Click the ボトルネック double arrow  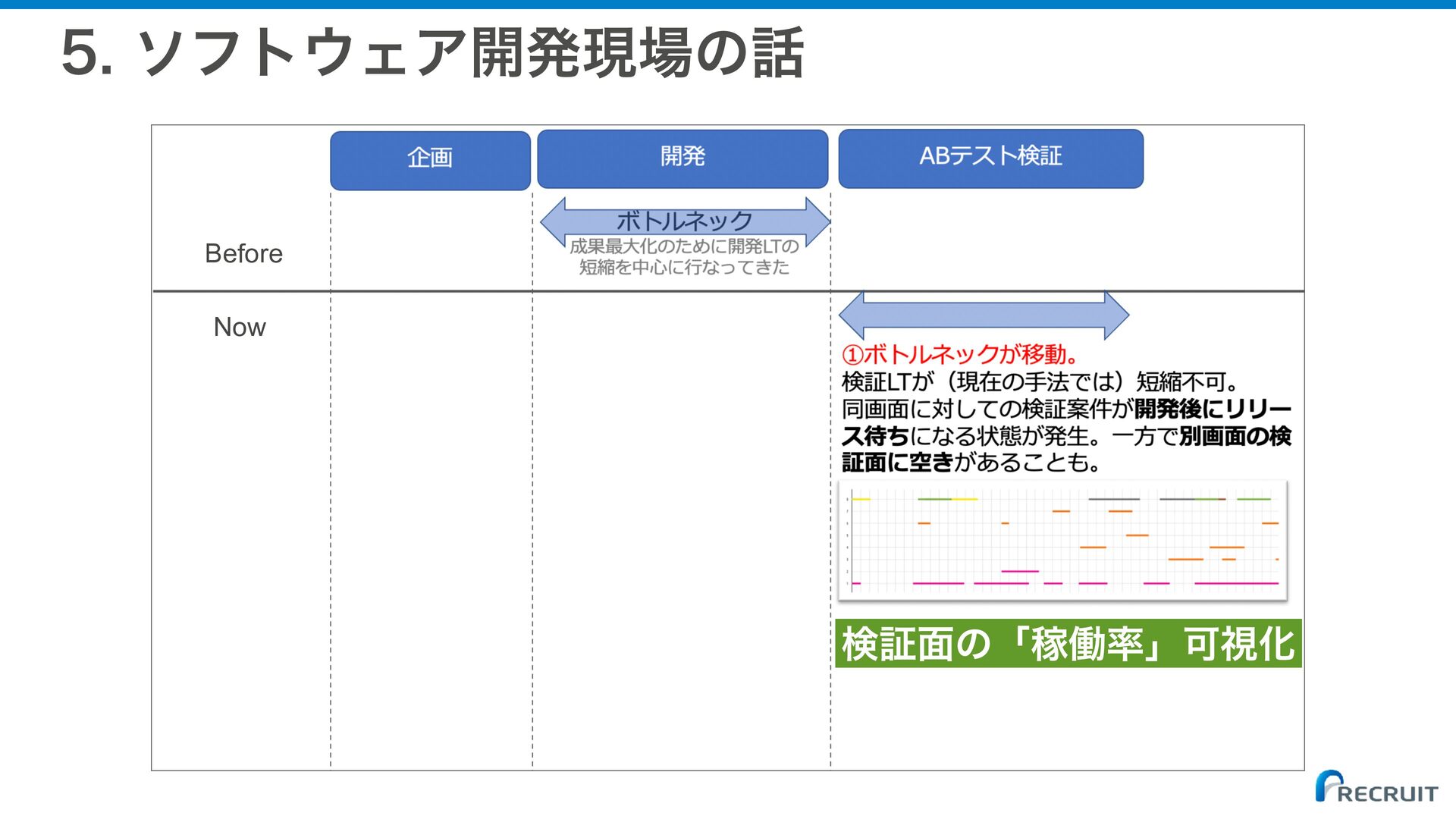[x=685, y=221]
